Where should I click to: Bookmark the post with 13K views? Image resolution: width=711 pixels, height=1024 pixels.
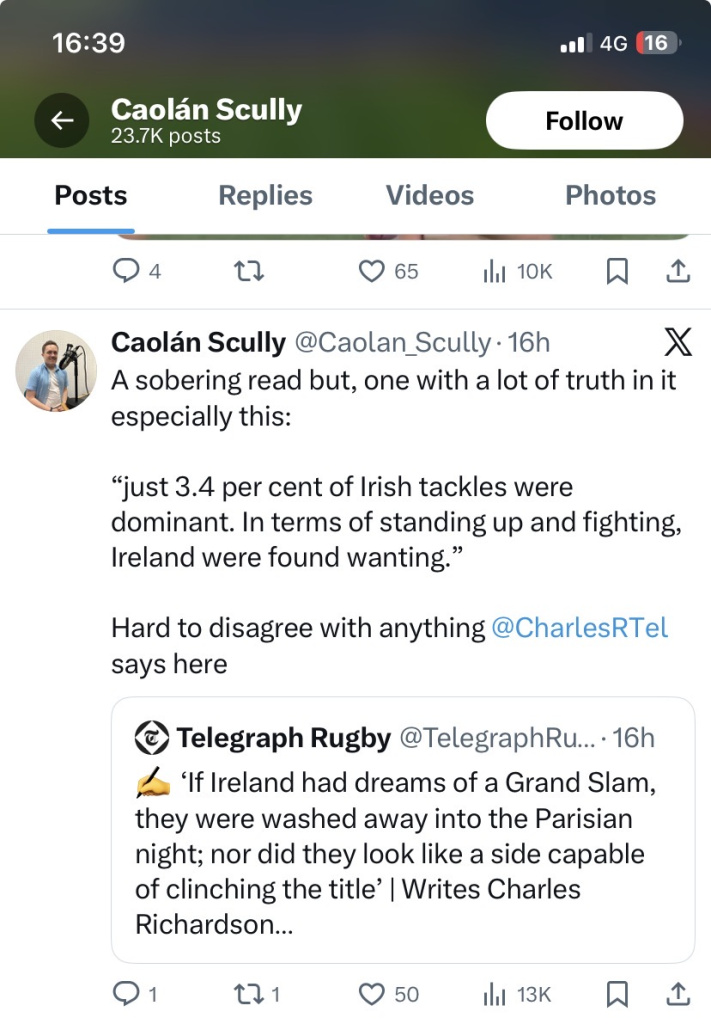tap(618, 994)
